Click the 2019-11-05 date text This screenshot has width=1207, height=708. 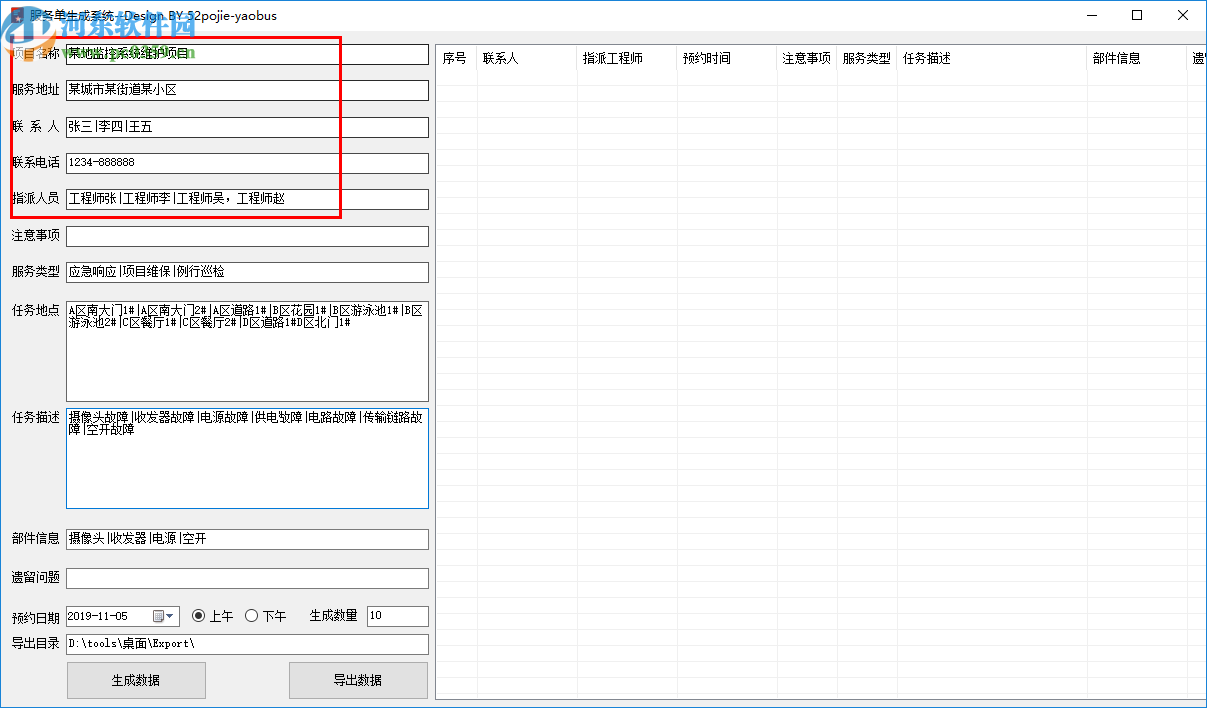[x=98, y=616]
